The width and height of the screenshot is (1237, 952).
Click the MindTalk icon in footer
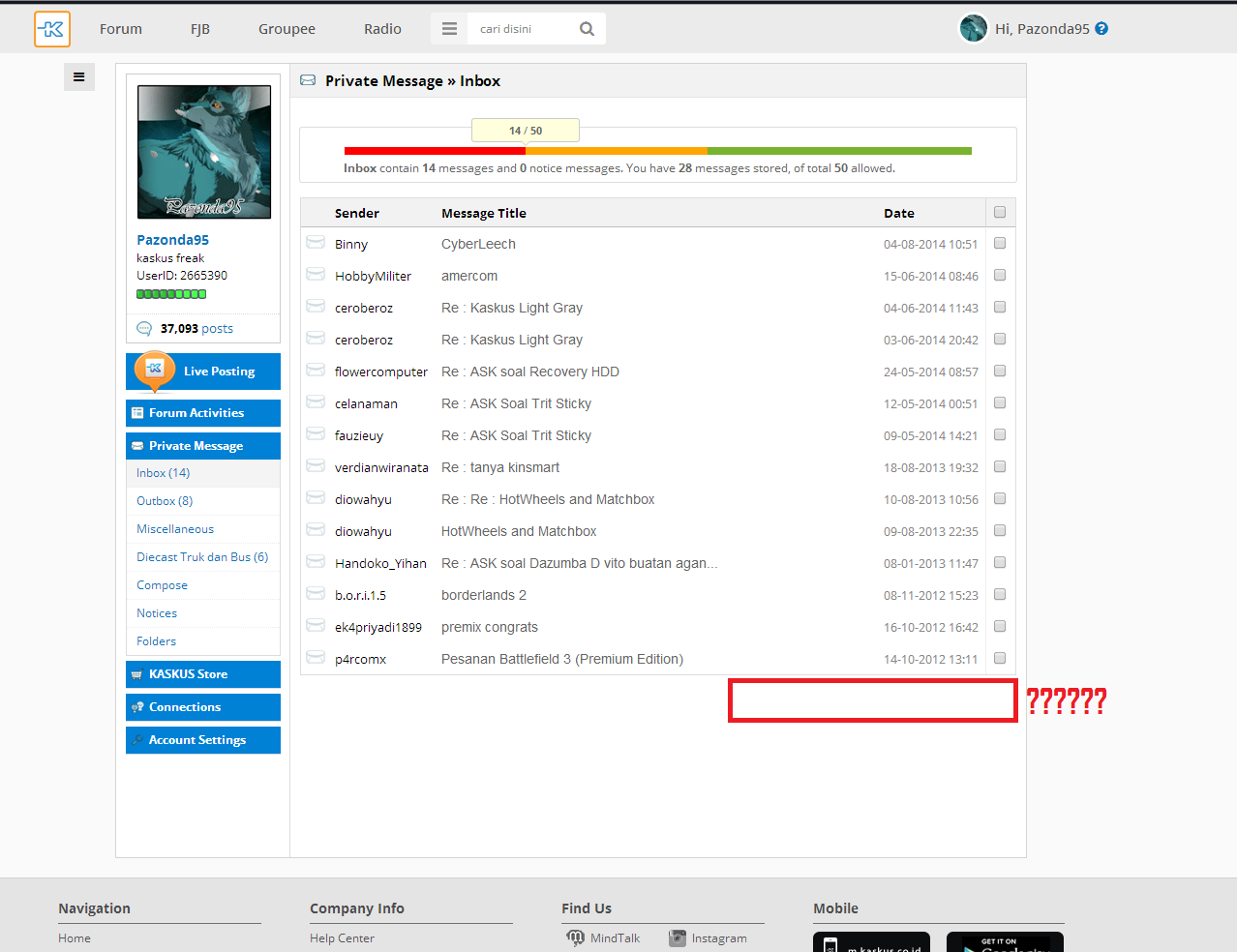[x=576, y=937]
